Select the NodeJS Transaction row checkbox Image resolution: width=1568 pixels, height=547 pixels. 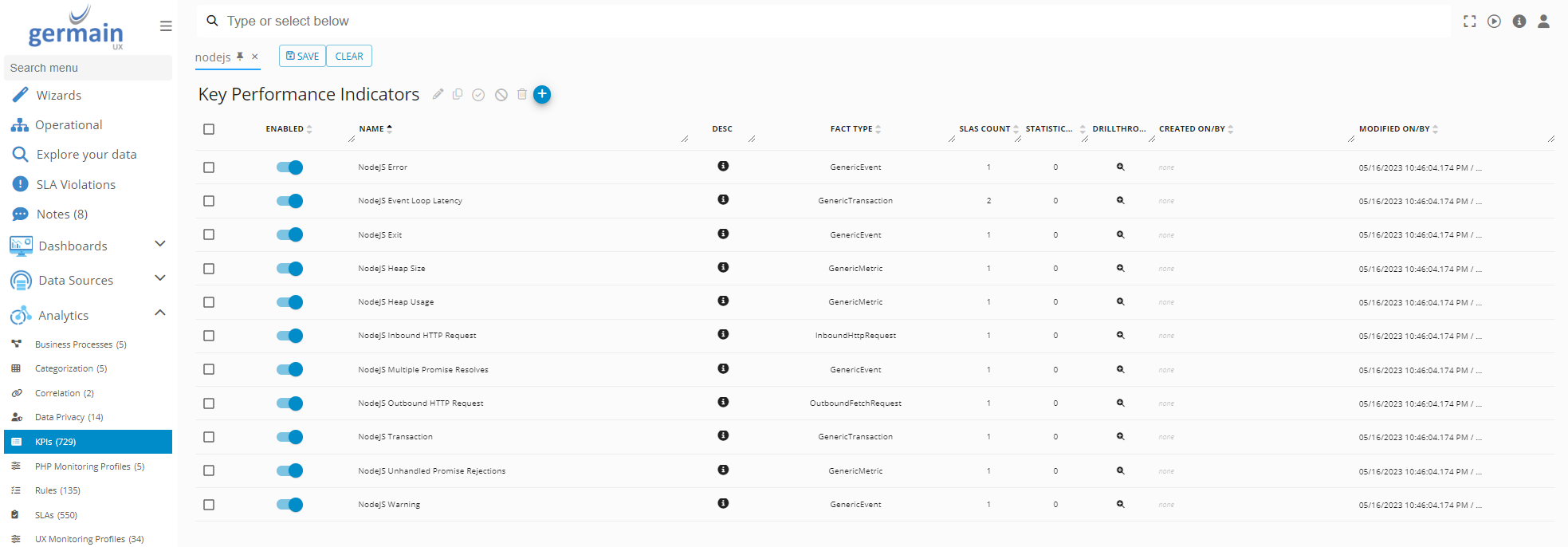209,437
